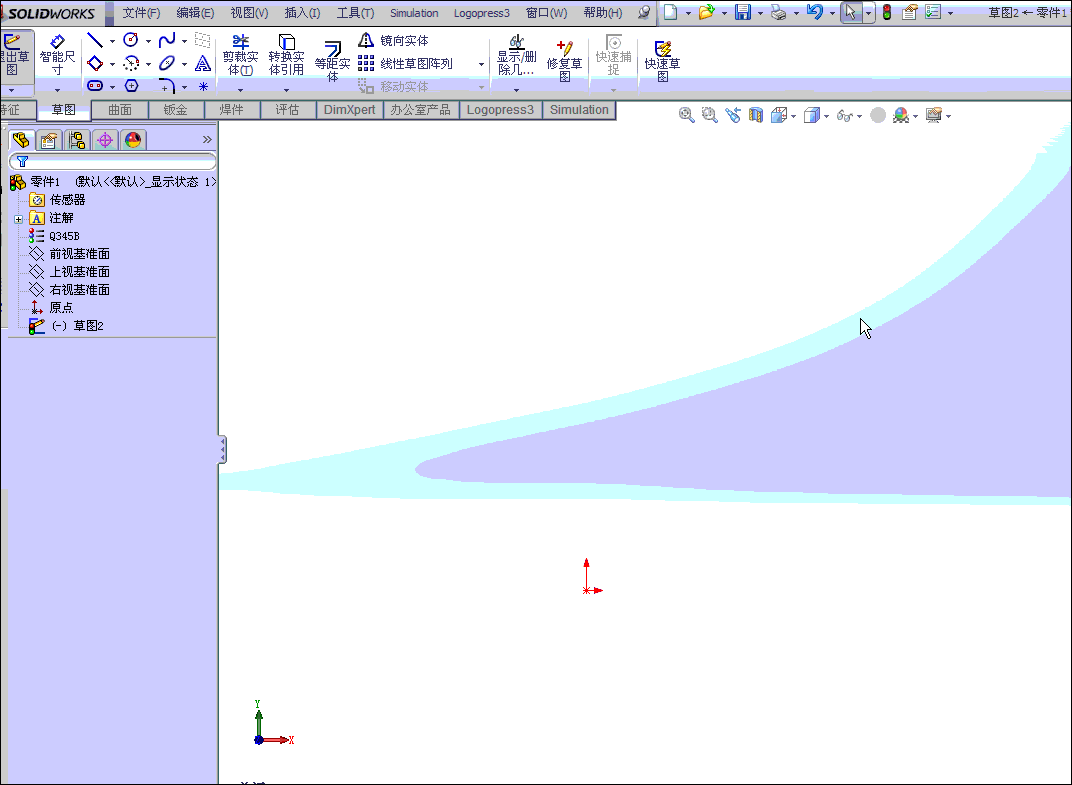This screenshot has width=1072, height=785.
Task: Click the Section View icon
Action: point(755,116)
